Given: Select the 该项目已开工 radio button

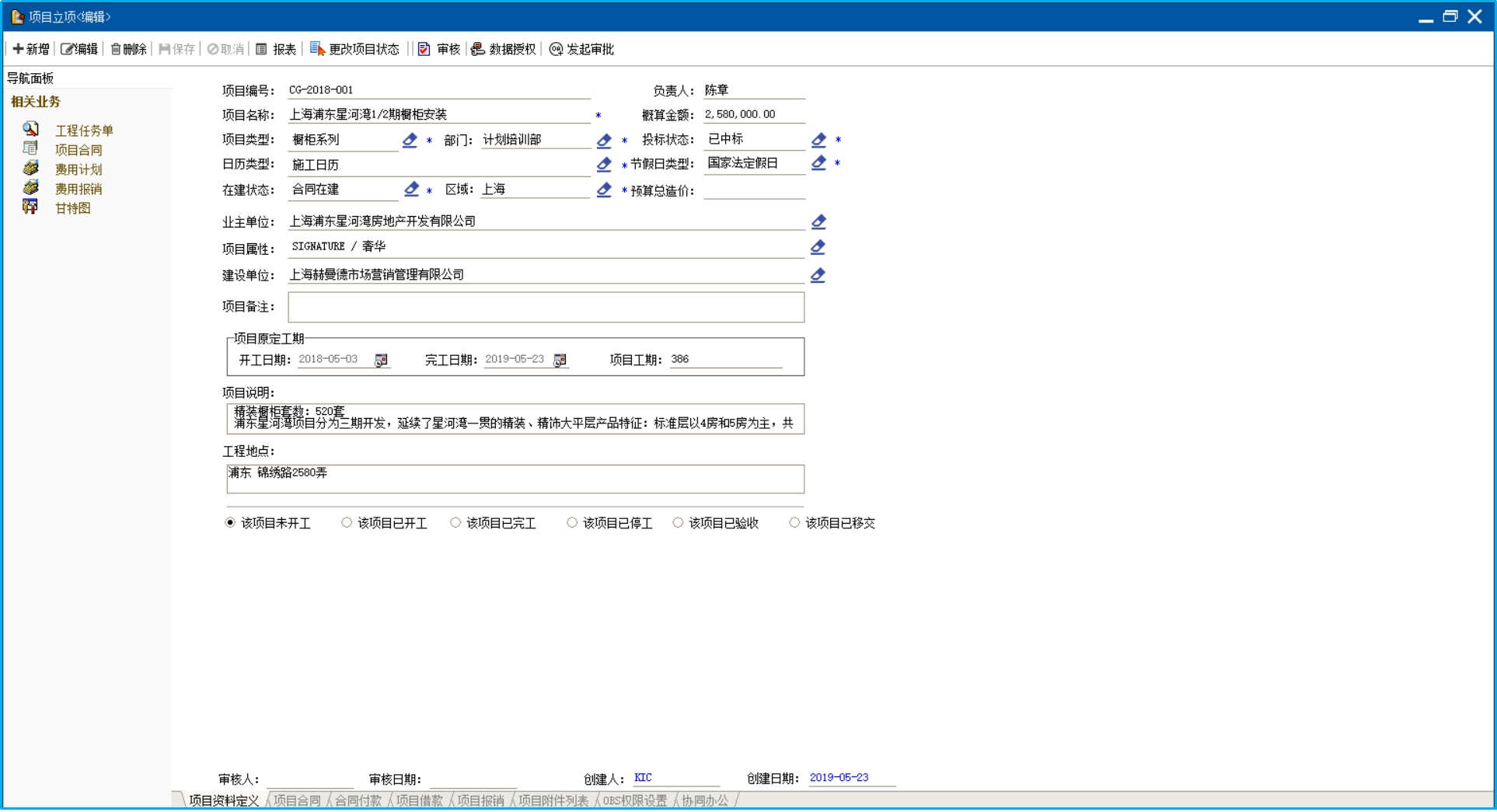Looking at the screenshot, I should 347,523.
